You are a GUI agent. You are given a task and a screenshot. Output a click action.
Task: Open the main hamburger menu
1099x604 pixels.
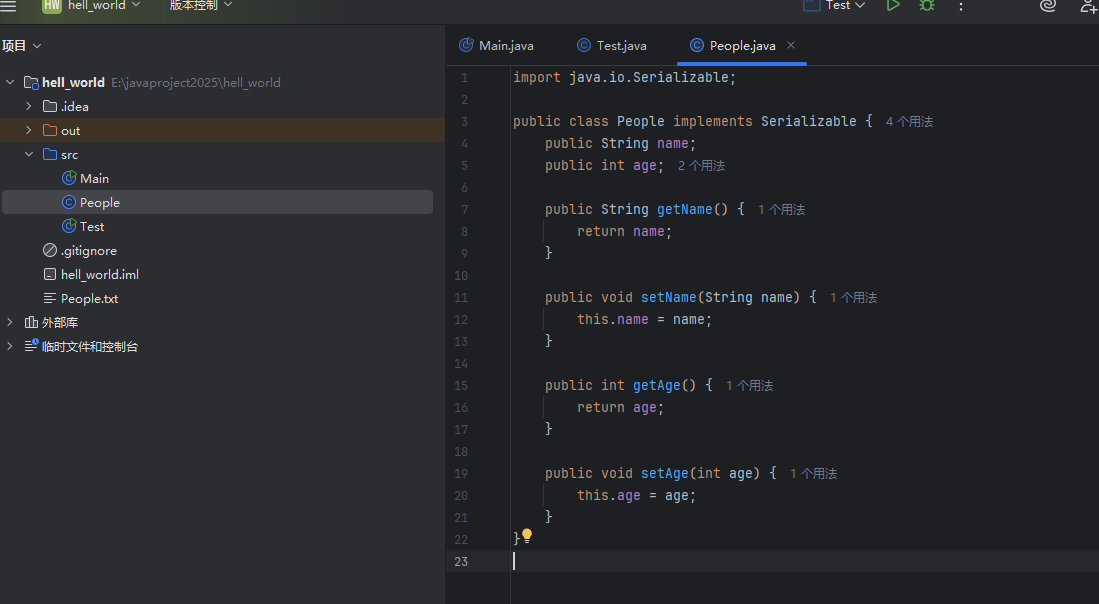click(9, 5)
